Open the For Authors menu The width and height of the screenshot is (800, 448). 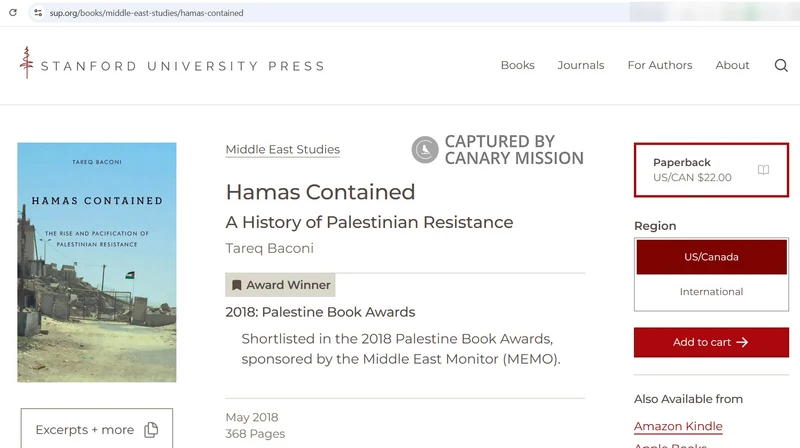660,65
